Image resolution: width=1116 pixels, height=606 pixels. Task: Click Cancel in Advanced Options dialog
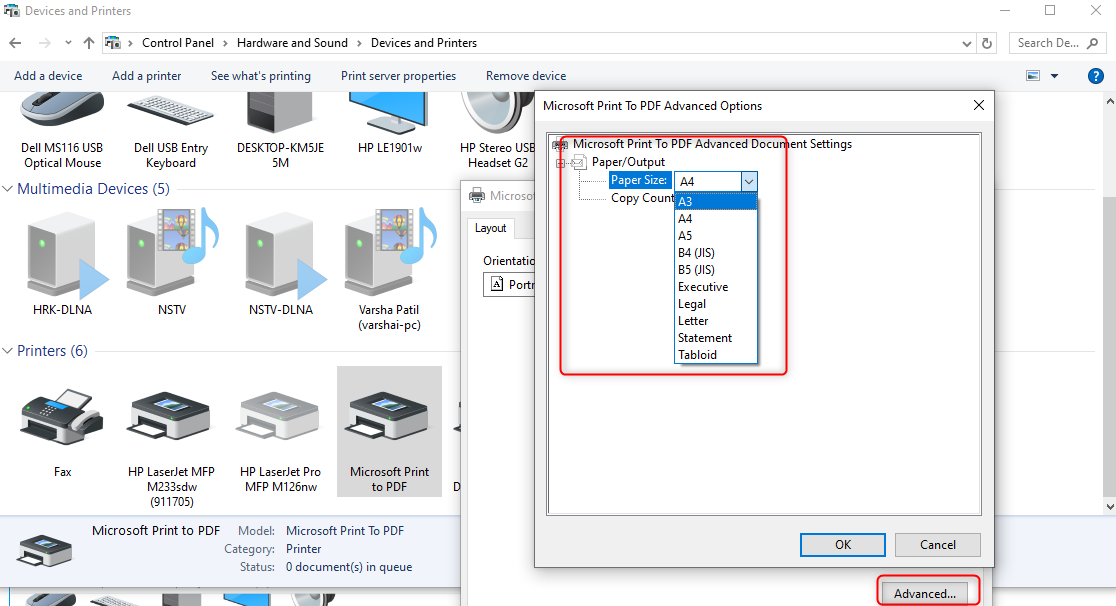[x=937, y=545]
